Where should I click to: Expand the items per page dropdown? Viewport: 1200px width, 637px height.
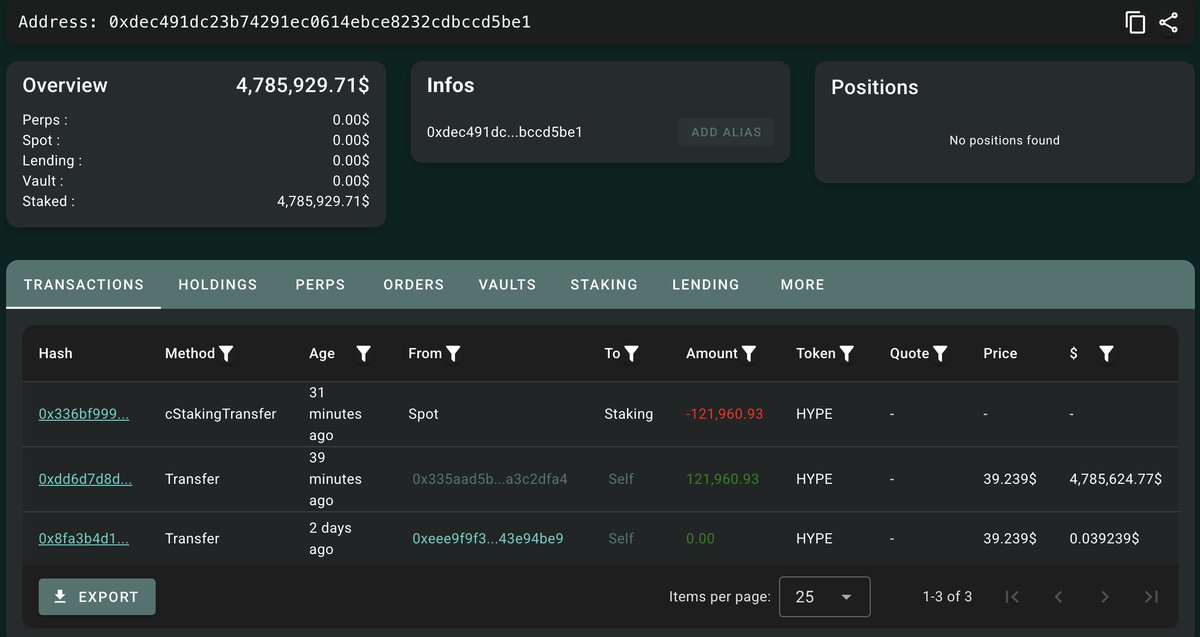(824, 597)
